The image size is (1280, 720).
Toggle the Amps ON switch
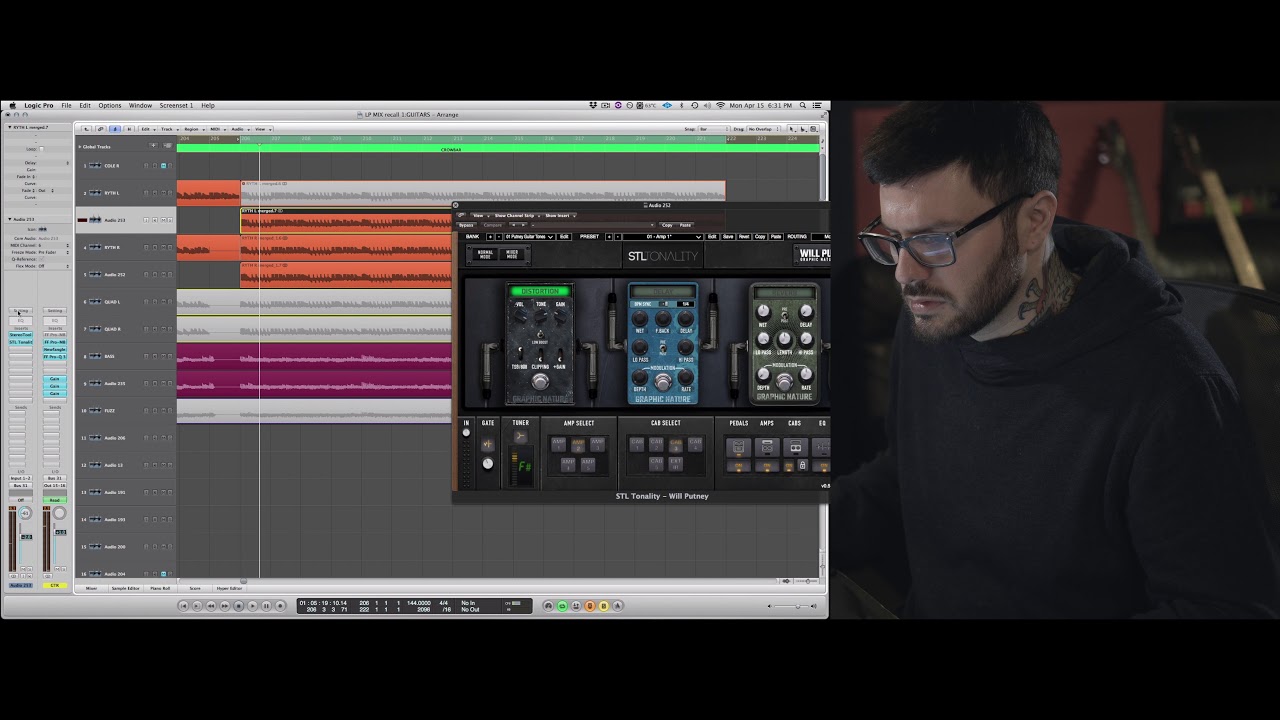[767, 465]
